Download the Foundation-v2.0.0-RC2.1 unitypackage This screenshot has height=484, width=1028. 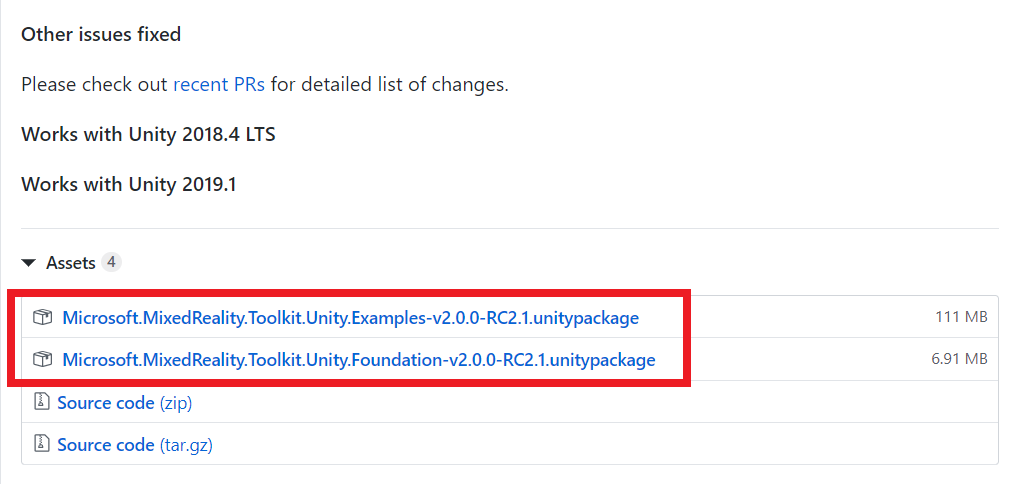(359, 360)
